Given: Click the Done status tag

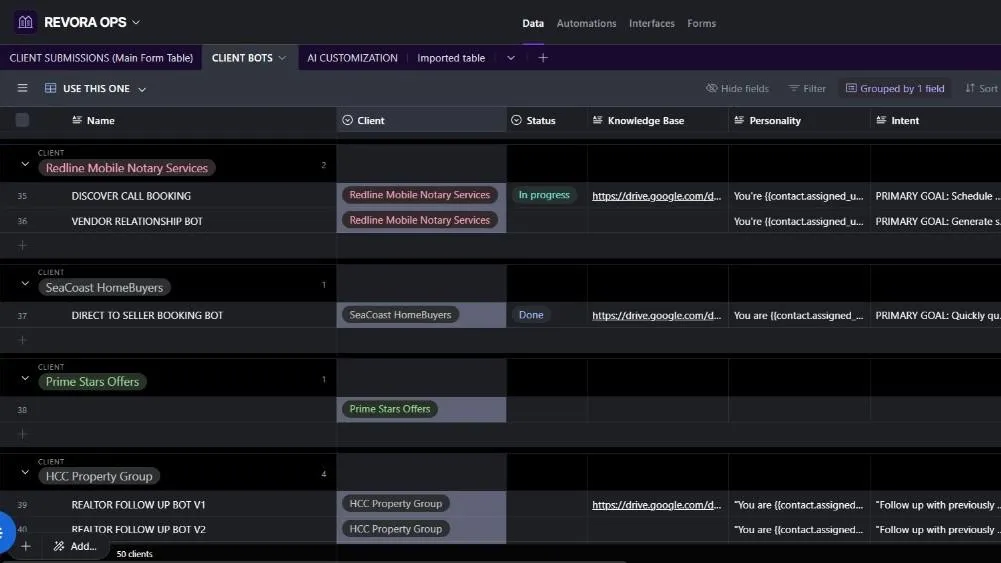Looking at the screenshot, I should (x=531, y=315).
